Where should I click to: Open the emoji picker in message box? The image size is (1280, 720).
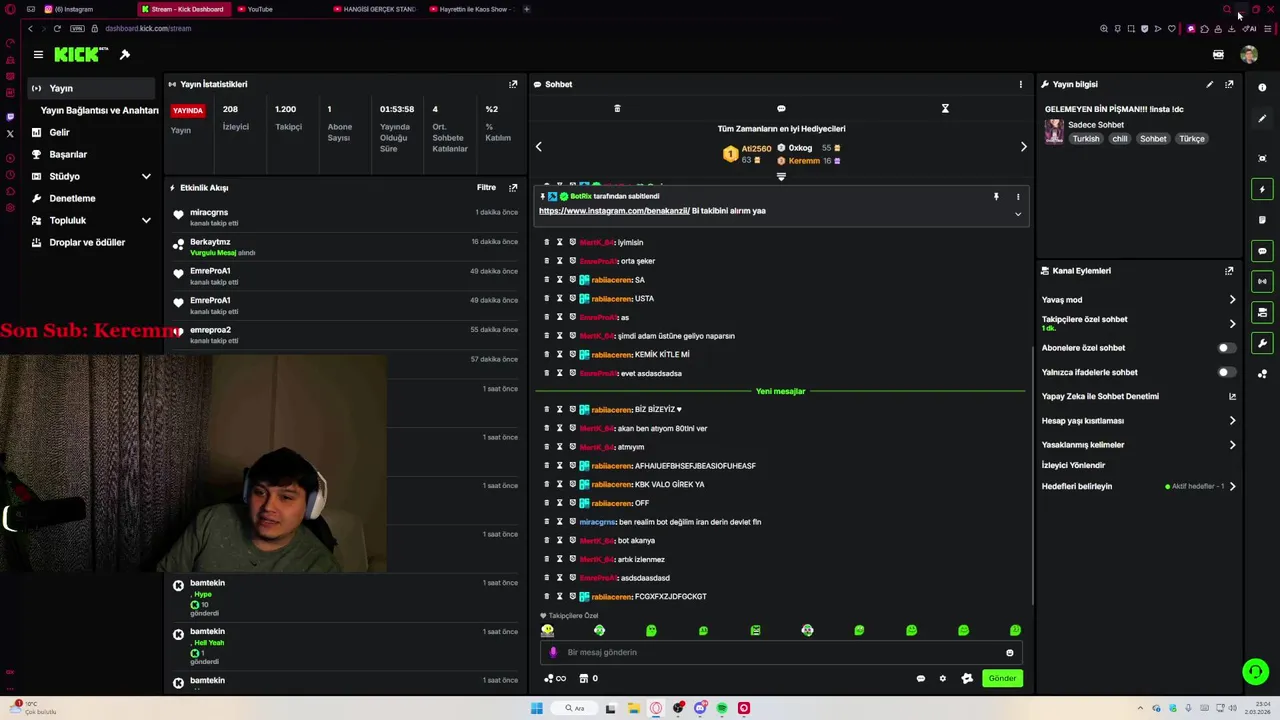[1009, 653]
